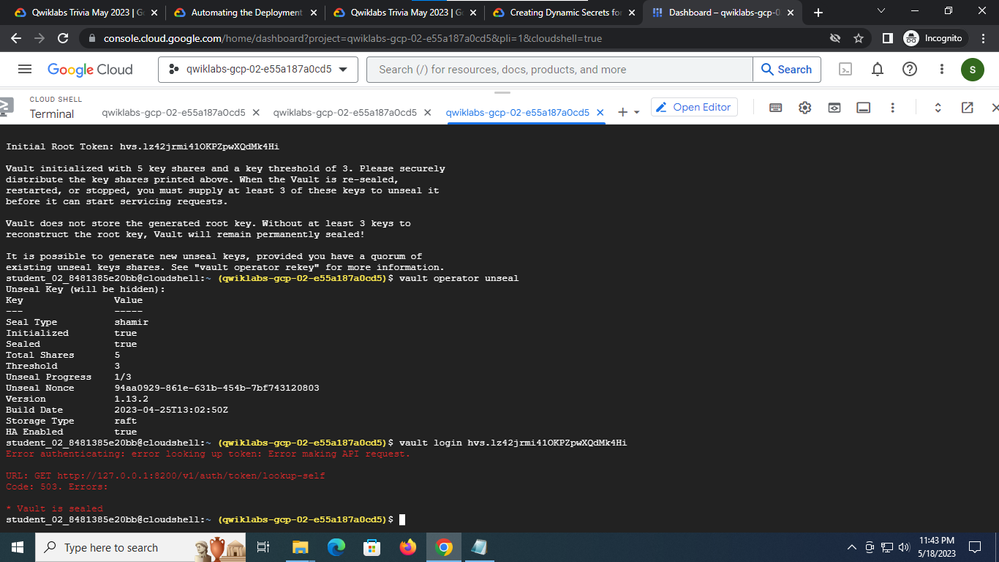This screenshot has width=999, height=562.
Task: Reload the current page
Action: pos(63,38)
